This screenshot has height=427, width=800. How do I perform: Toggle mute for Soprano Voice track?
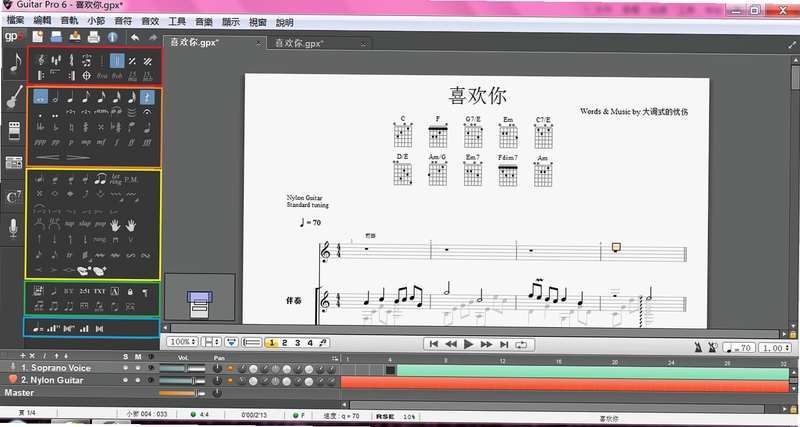[138, 367]
